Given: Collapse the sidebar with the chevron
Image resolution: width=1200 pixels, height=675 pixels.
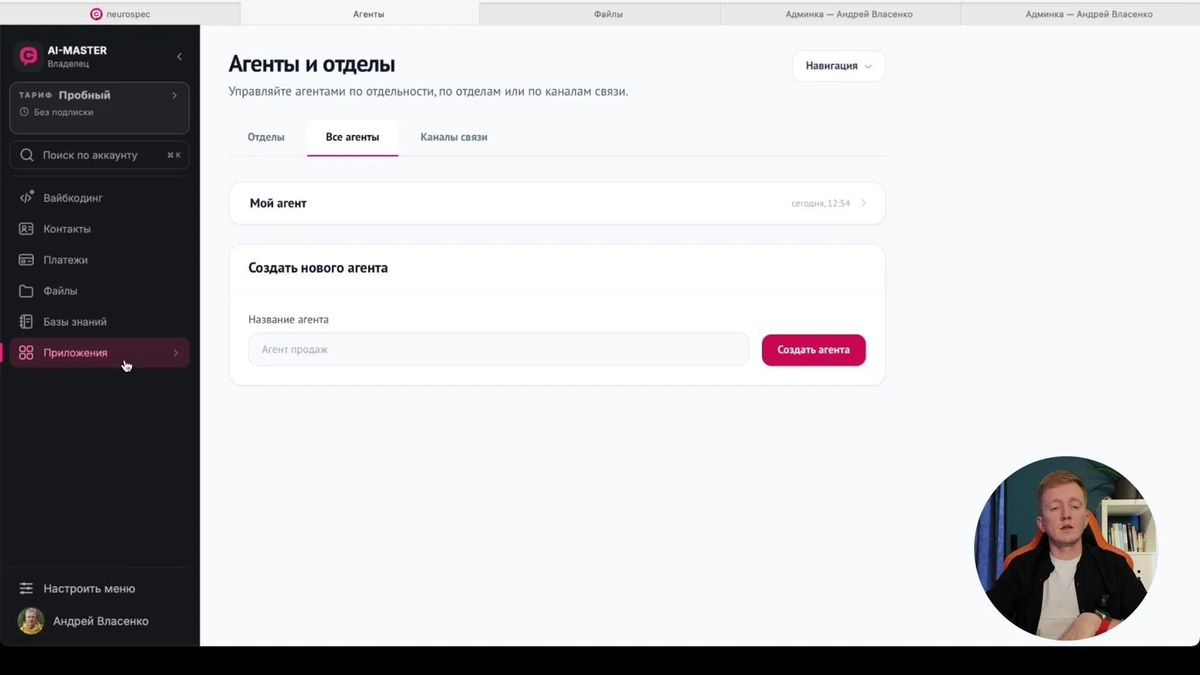Looking at the screenshot, I should [x=179, y=56].
